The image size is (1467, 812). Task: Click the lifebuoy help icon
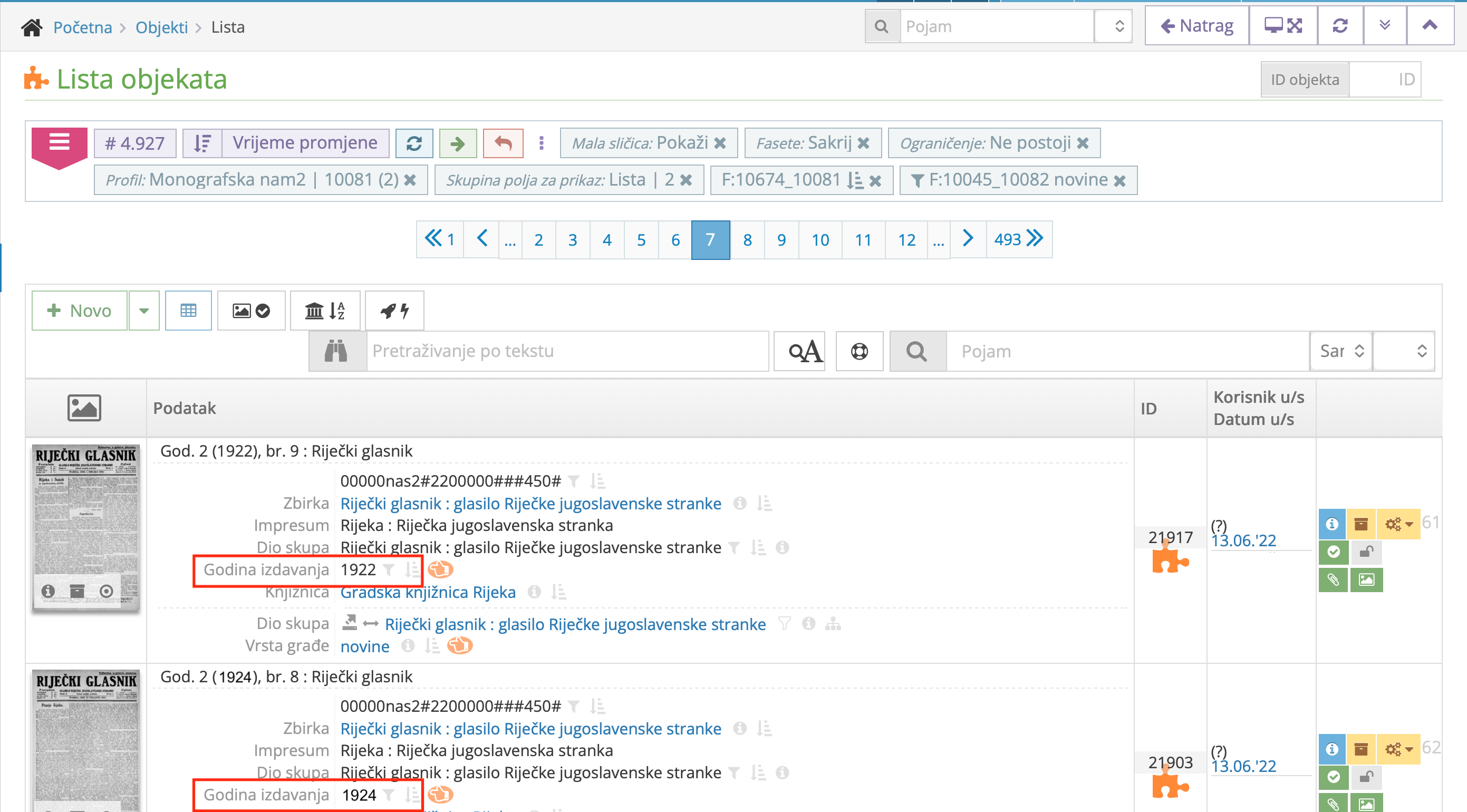tap(860, 351)
